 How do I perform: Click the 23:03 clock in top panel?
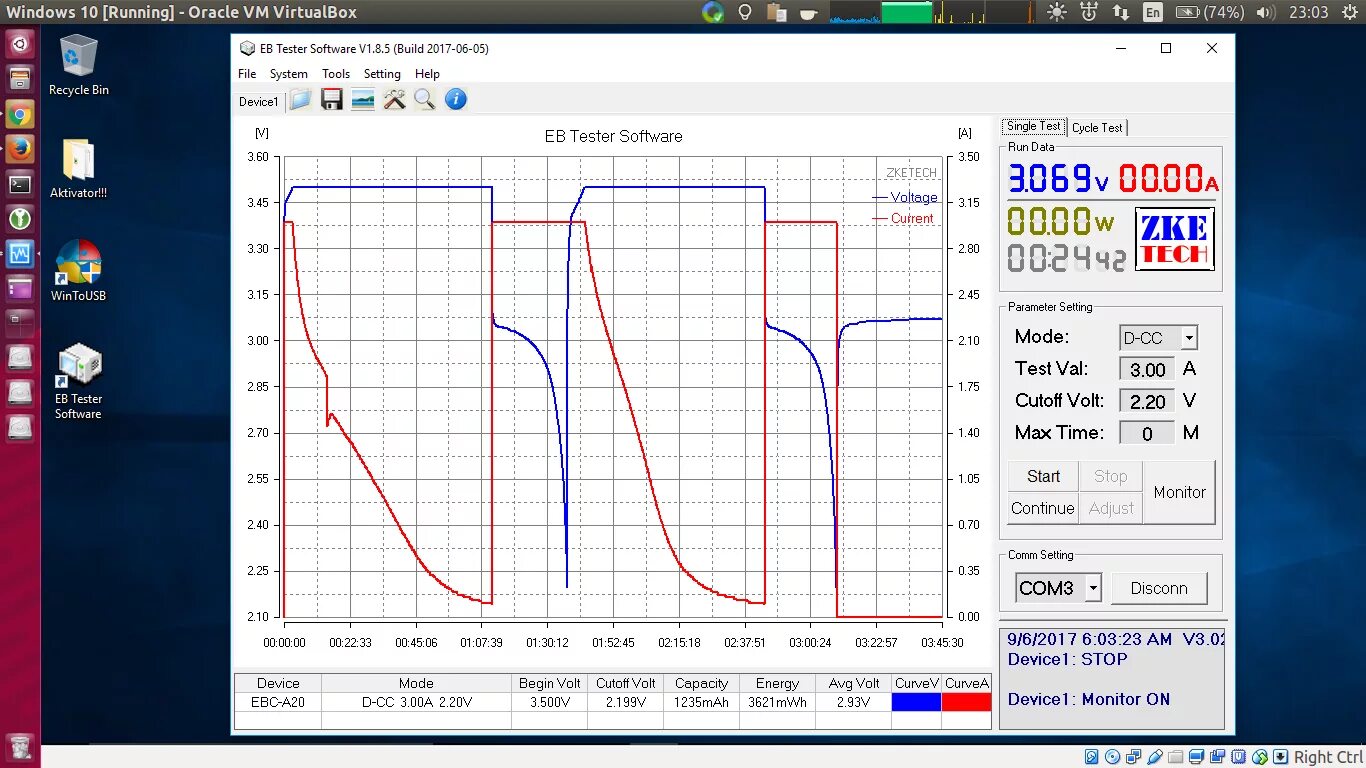1309,12
